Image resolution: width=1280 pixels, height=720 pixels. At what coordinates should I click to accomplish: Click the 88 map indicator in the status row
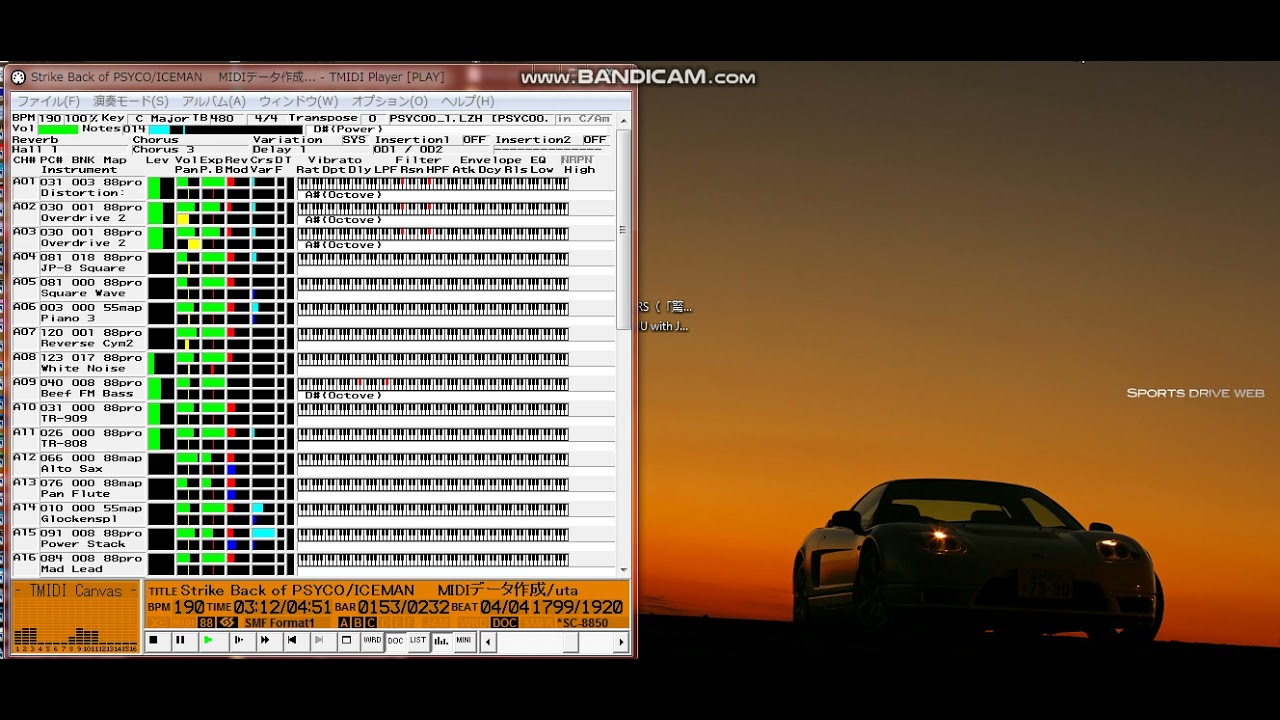(206, 623)
